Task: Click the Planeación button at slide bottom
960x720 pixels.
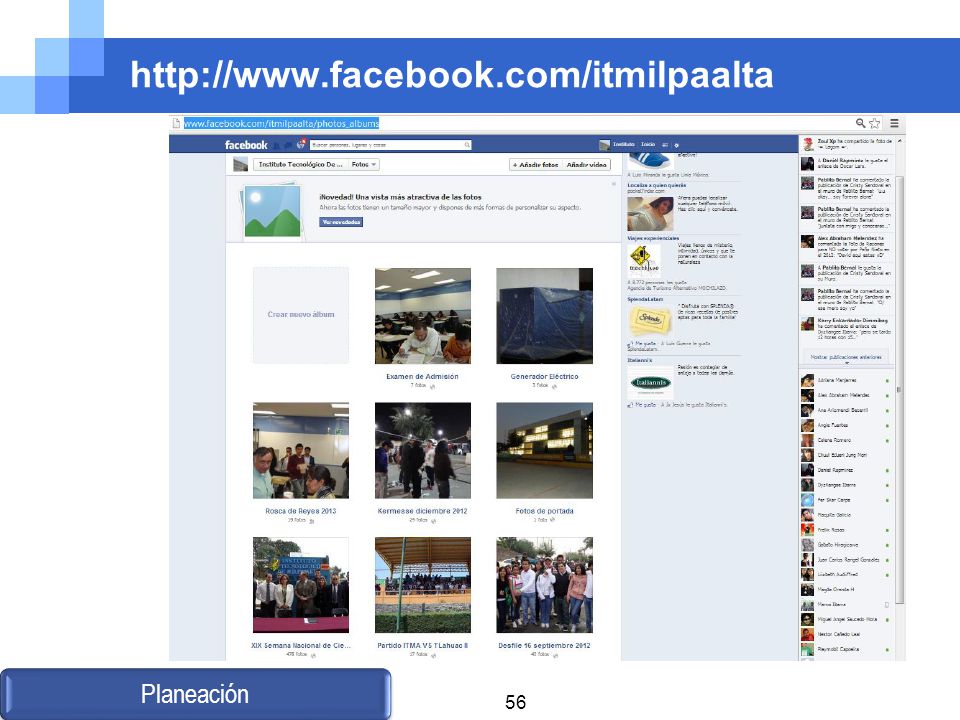Action: (x=195, y=694)
